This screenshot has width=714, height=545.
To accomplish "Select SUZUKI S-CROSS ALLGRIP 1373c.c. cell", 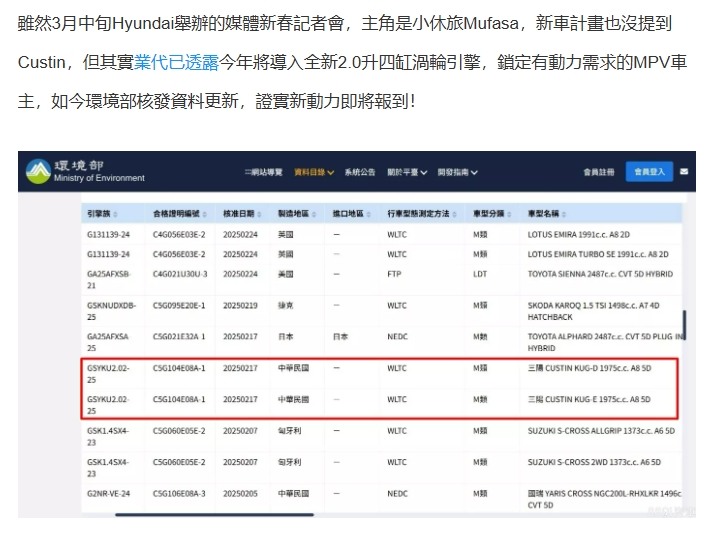I will tap(601, 431).
